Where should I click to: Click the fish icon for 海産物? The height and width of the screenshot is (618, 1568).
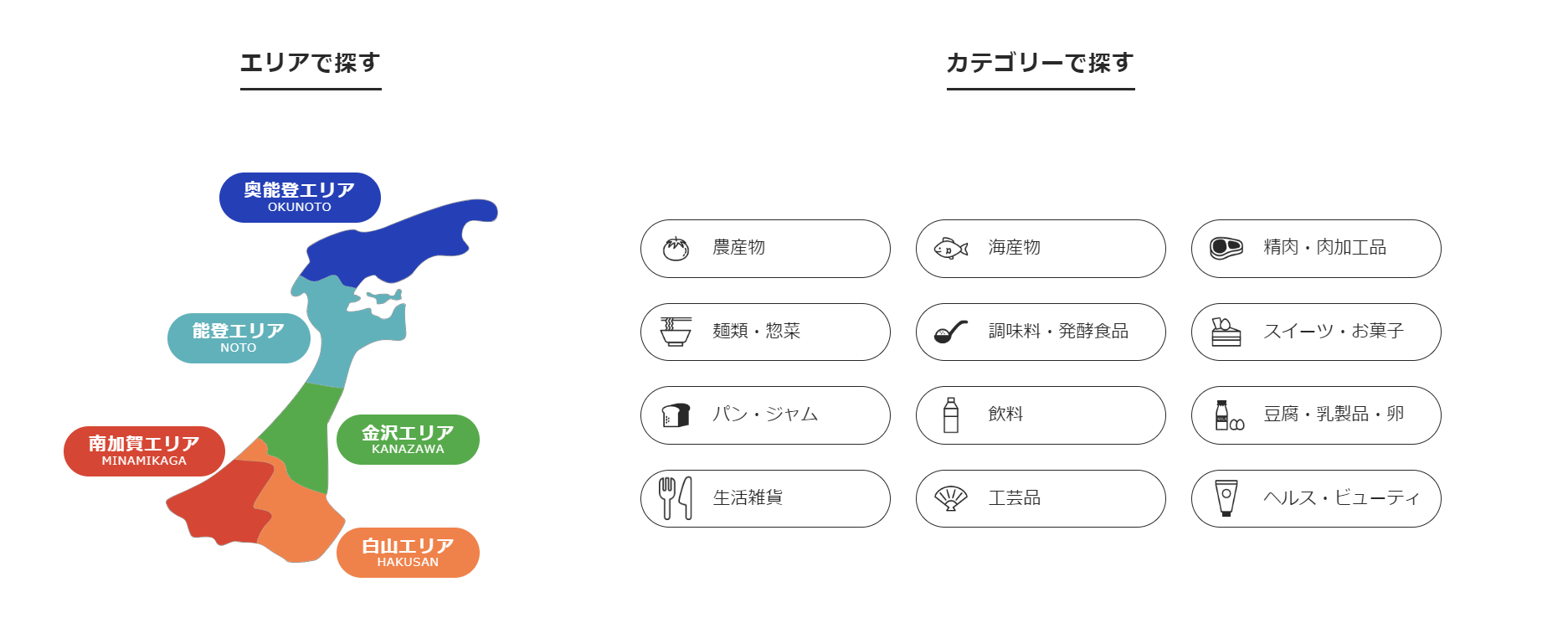click(x=951, y=249)
